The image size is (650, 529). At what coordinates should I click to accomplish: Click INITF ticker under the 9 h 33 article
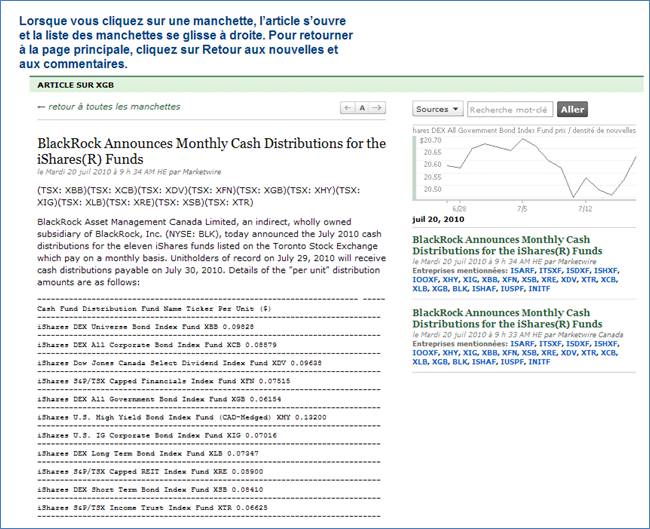(539, 362)
